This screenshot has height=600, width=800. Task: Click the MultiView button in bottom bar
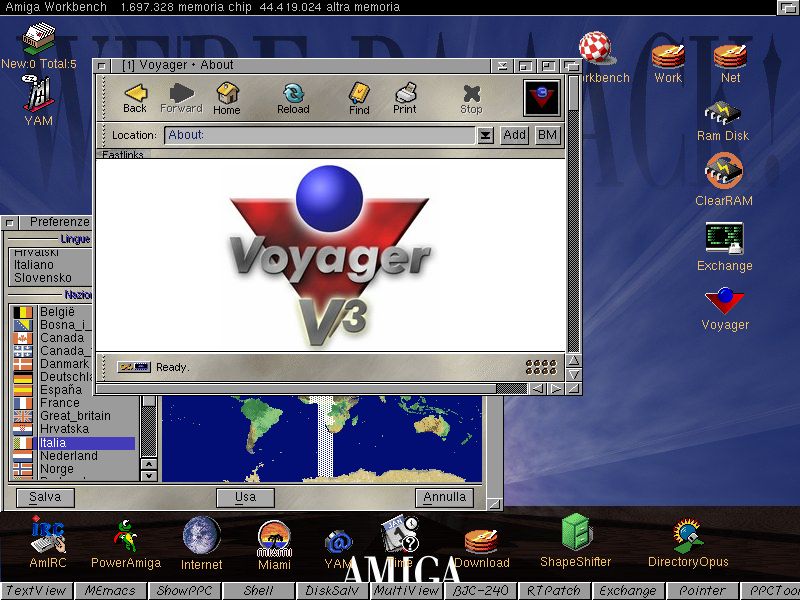406,591
